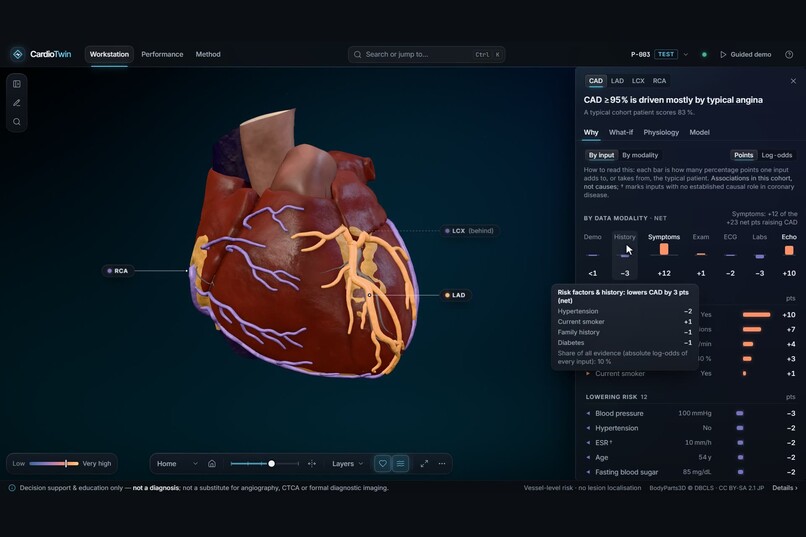Select the Exam modality column
Viewport: 806px width, 537px height.
[701, 255]
